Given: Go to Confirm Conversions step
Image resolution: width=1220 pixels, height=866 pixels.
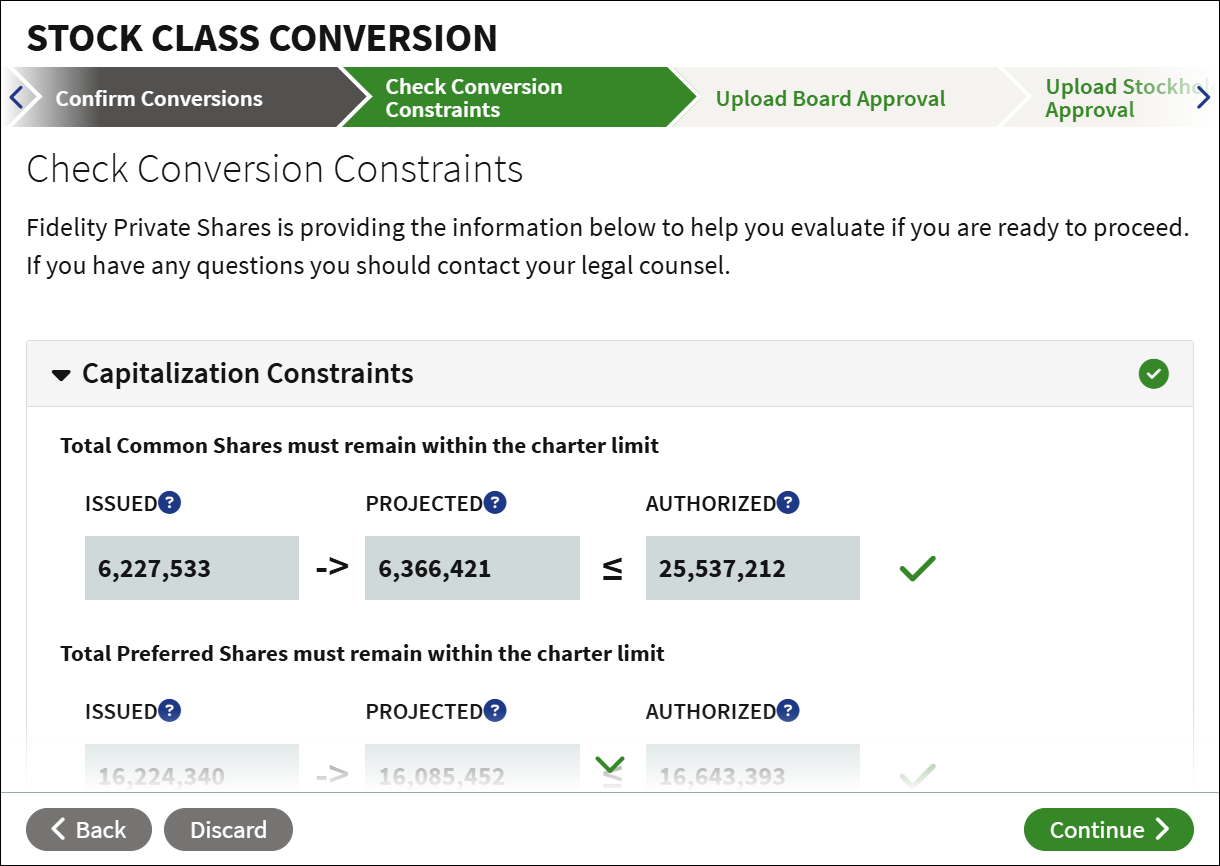Looking at the screenshot, I should pos(159,98).
